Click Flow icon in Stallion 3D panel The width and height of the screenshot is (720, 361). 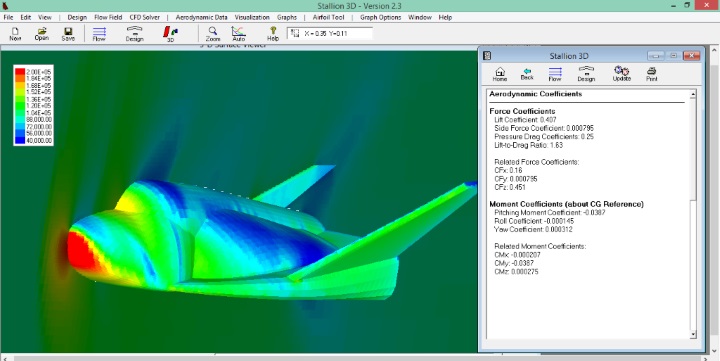(x=555, y=74)
